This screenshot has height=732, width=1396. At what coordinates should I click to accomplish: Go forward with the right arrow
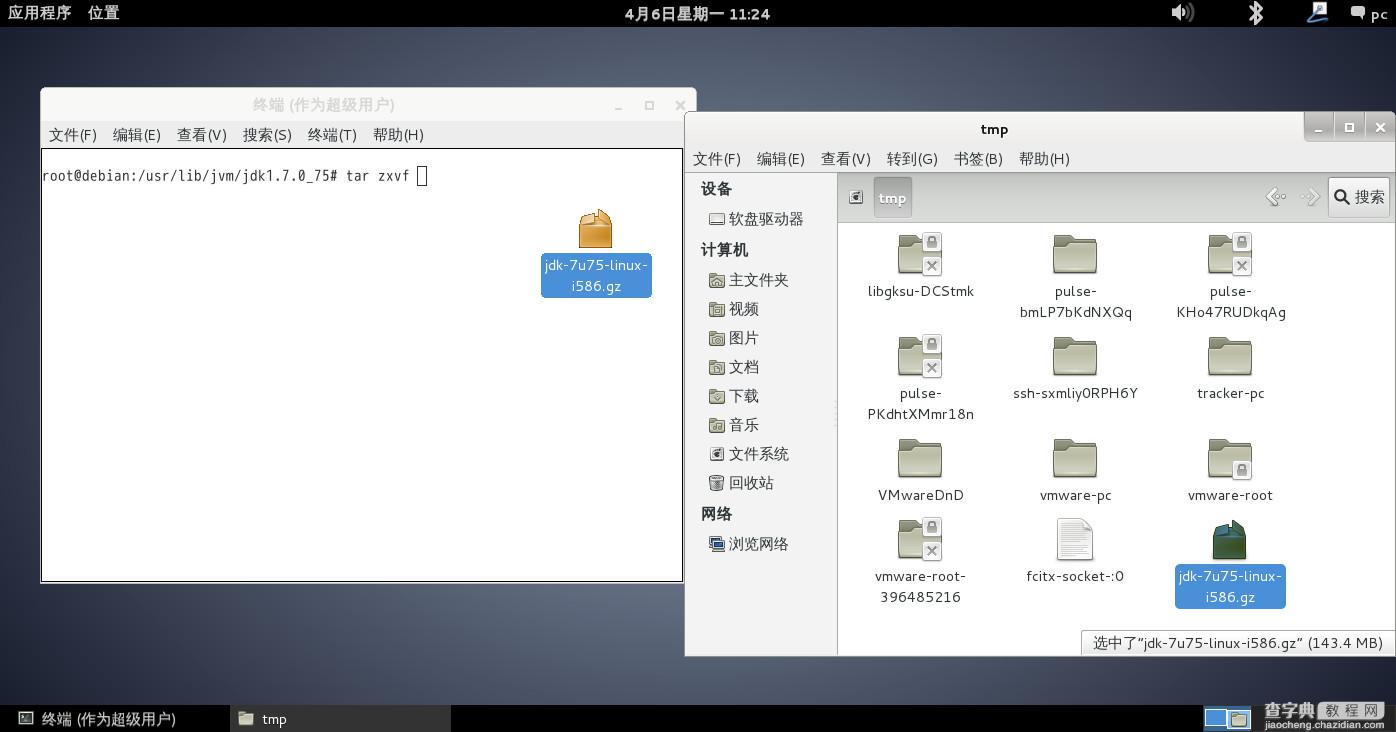click(1309, 197)
